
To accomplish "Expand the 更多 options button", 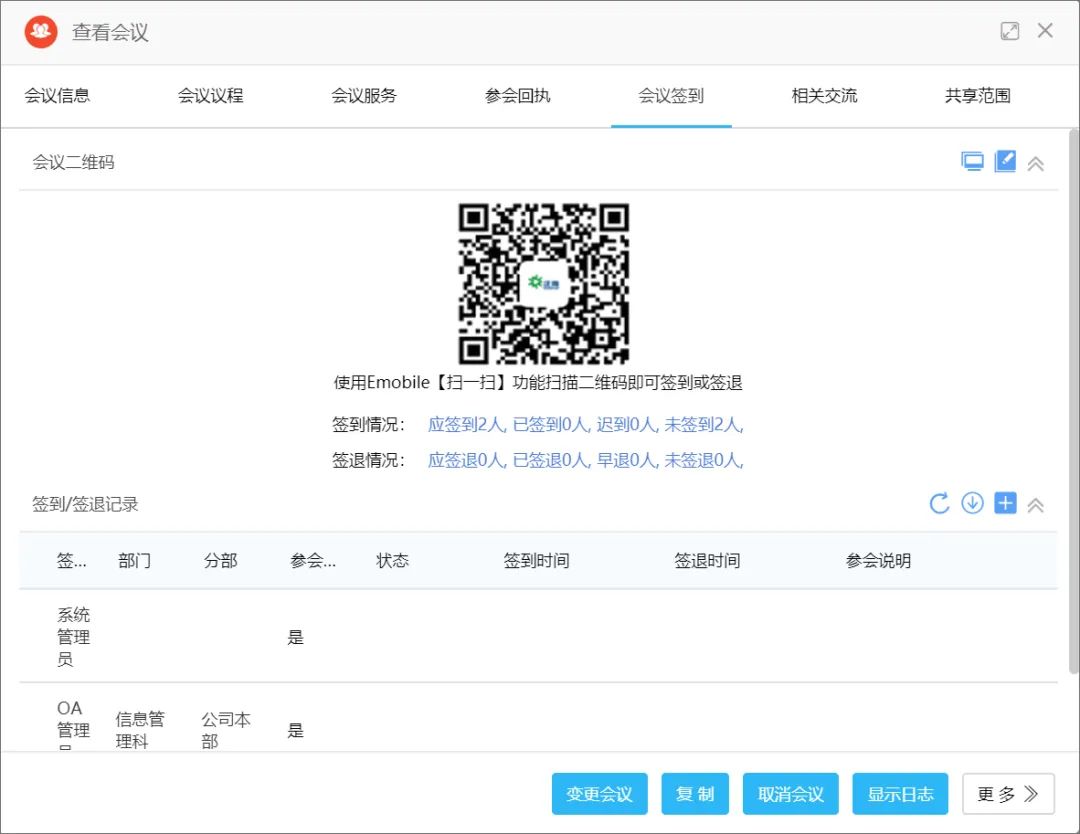I will coord(1008,794).
